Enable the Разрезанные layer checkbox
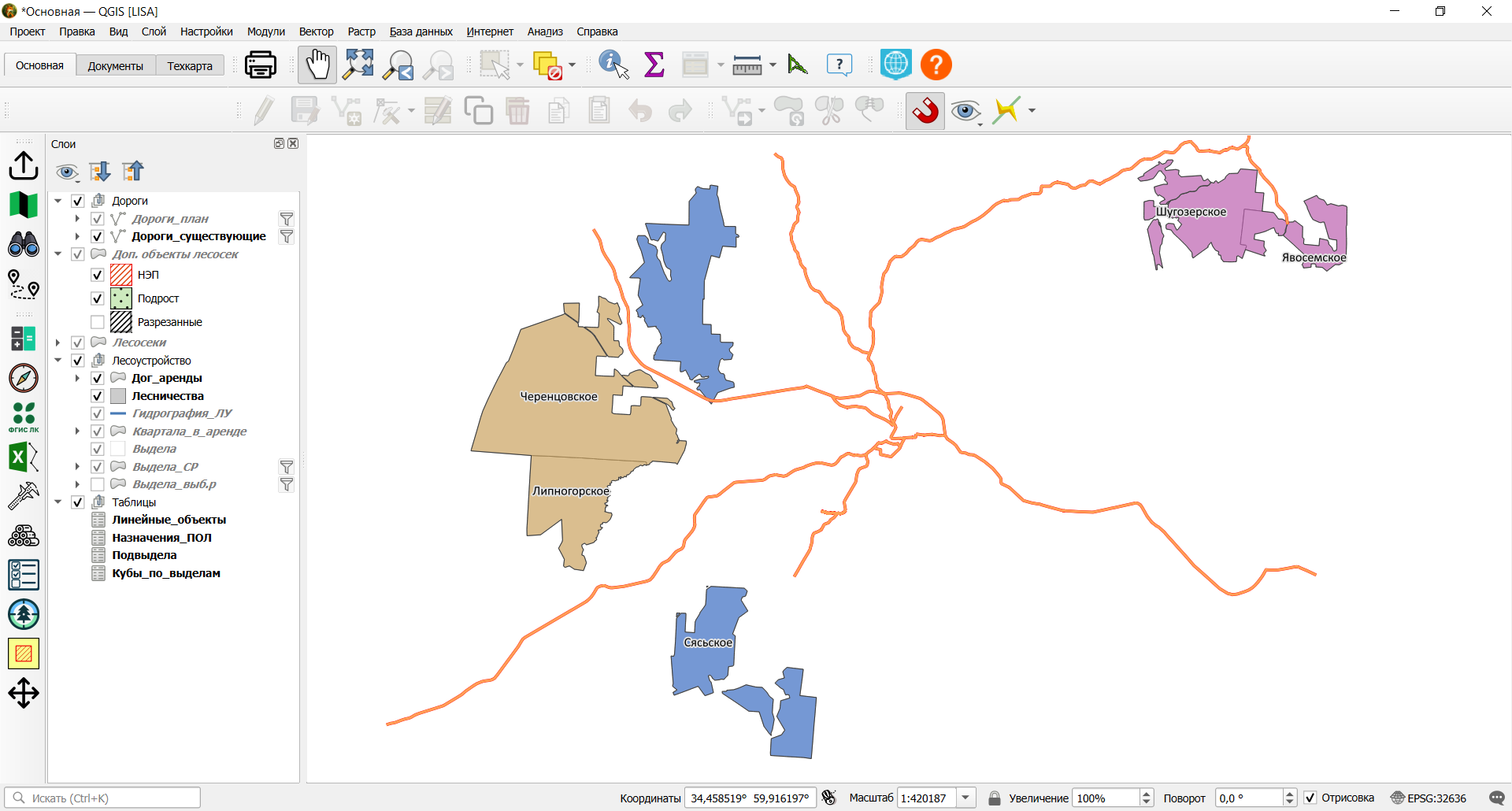 point(98,322)
